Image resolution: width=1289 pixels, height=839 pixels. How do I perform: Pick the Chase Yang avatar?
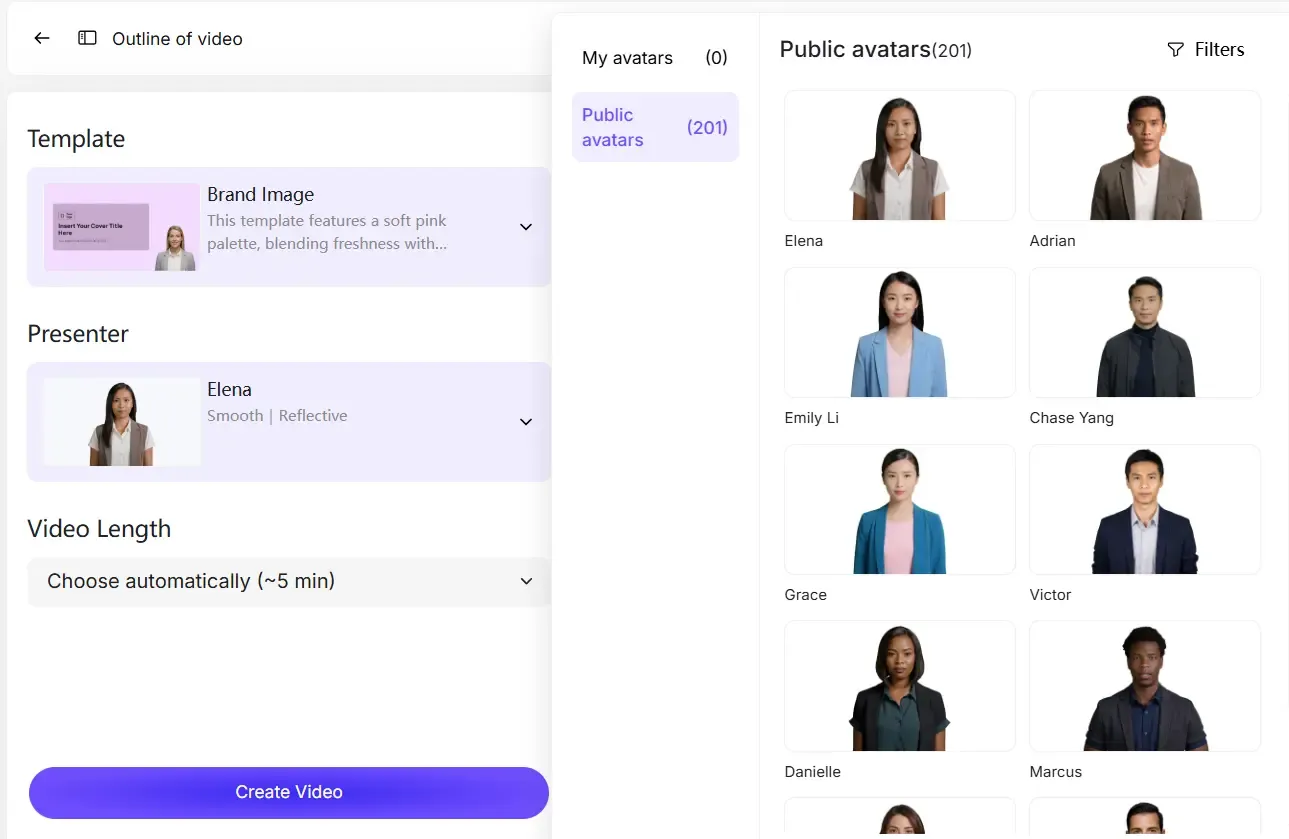click(x=1144, y=333)
